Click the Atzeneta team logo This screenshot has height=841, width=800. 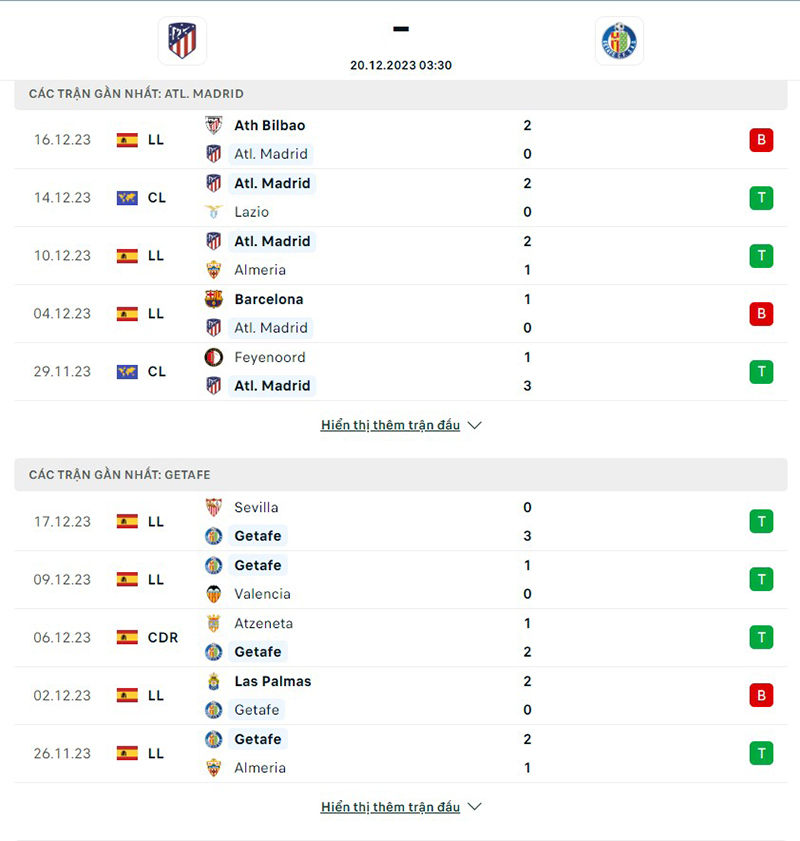click(x=213, y=623)
